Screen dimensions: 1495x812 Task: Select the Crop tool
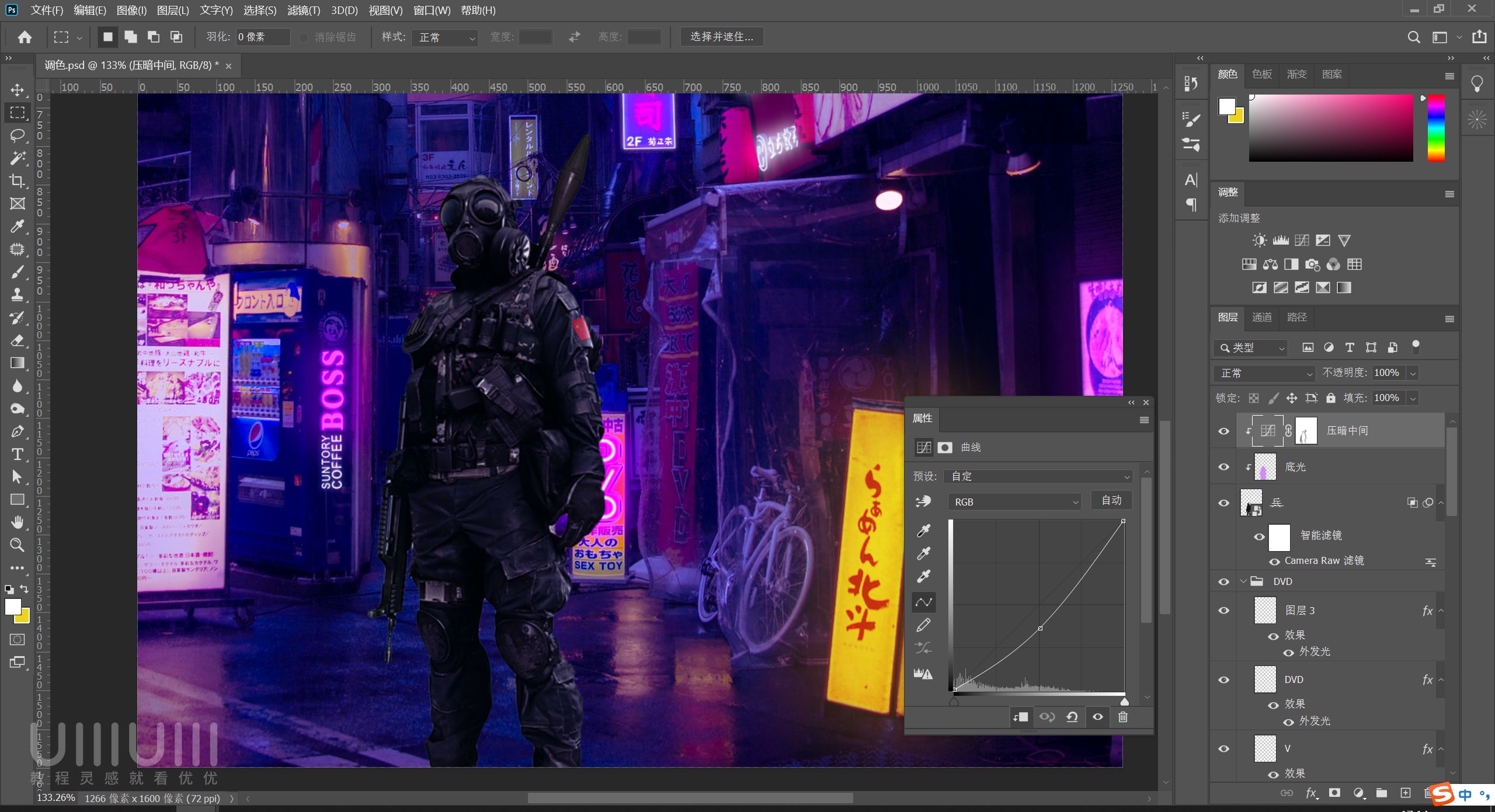[18, 181]
